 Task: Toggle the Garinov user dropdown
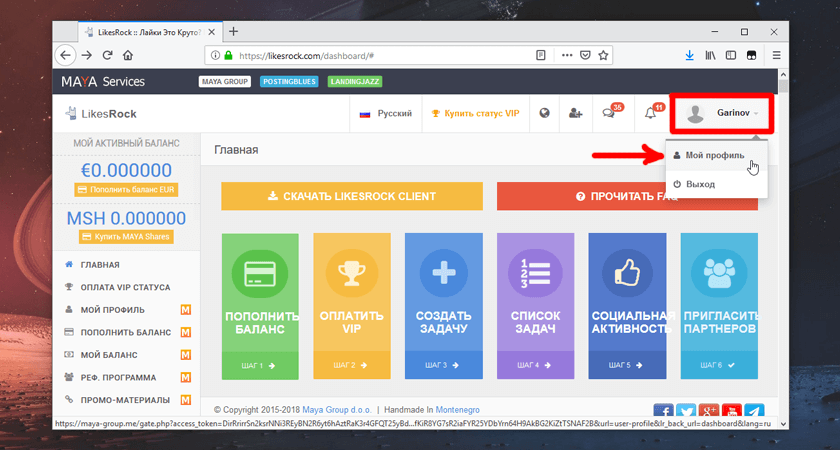tap(721, 114)
